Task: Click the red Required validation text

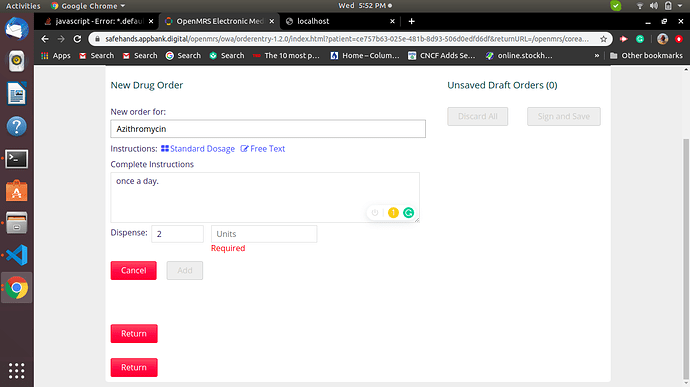Action: [228, 248]
